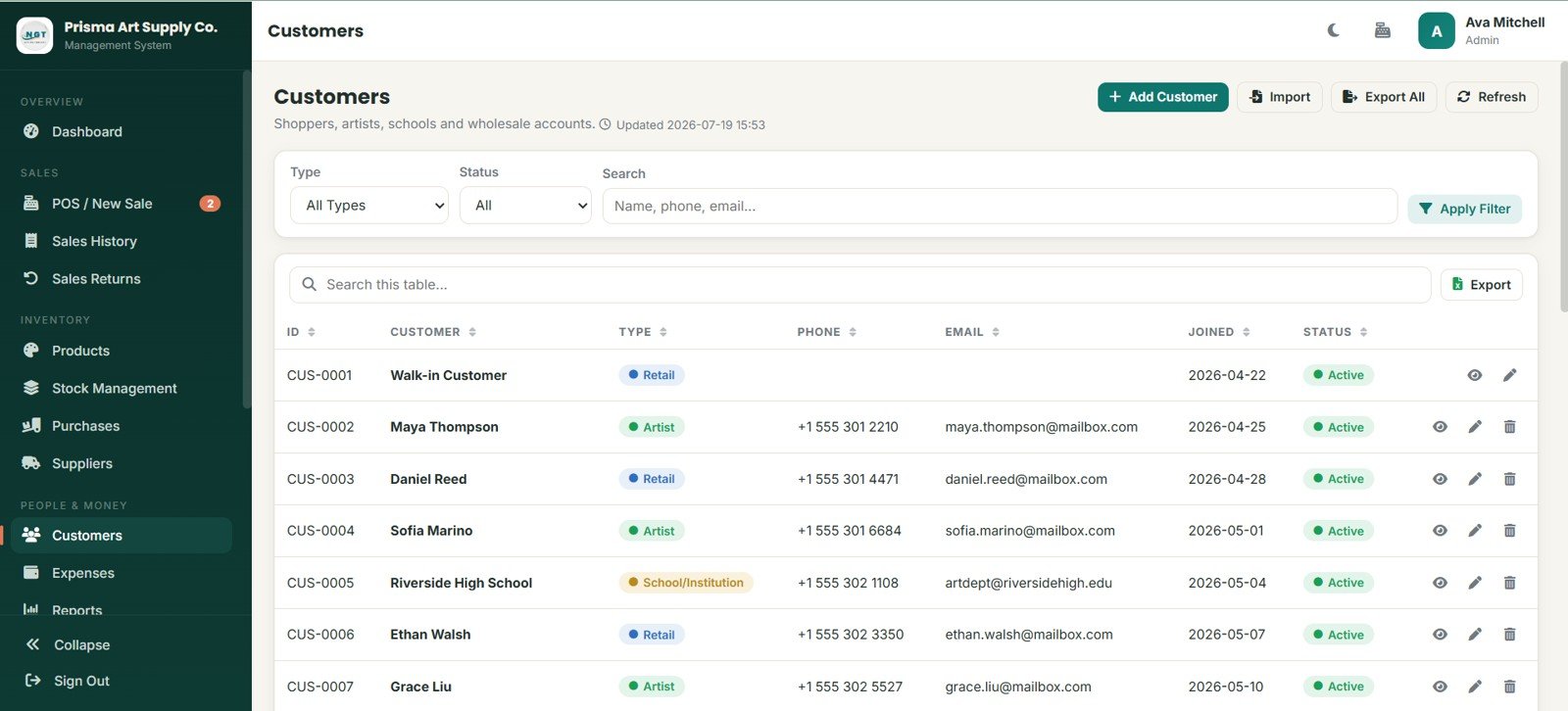Click phone +1 555 302 1108
The height and width of the screenshot is (711, 1568).
[x=848, y=583]
